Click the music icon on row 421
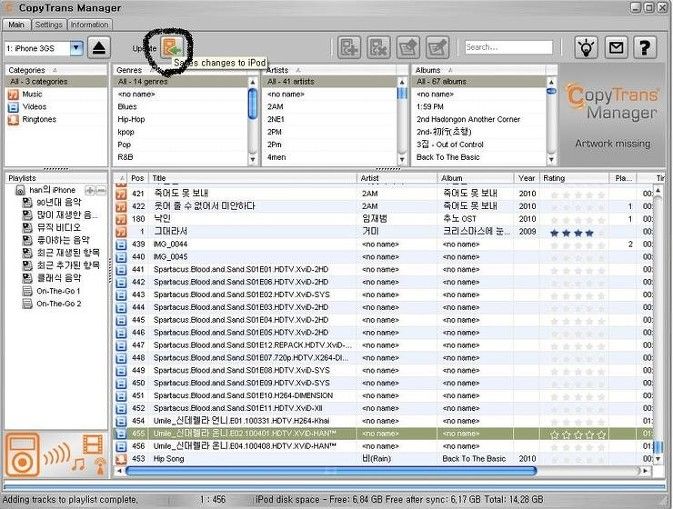Image resolution: width=673 pixels, height=509 pixels. coord(121,194)
